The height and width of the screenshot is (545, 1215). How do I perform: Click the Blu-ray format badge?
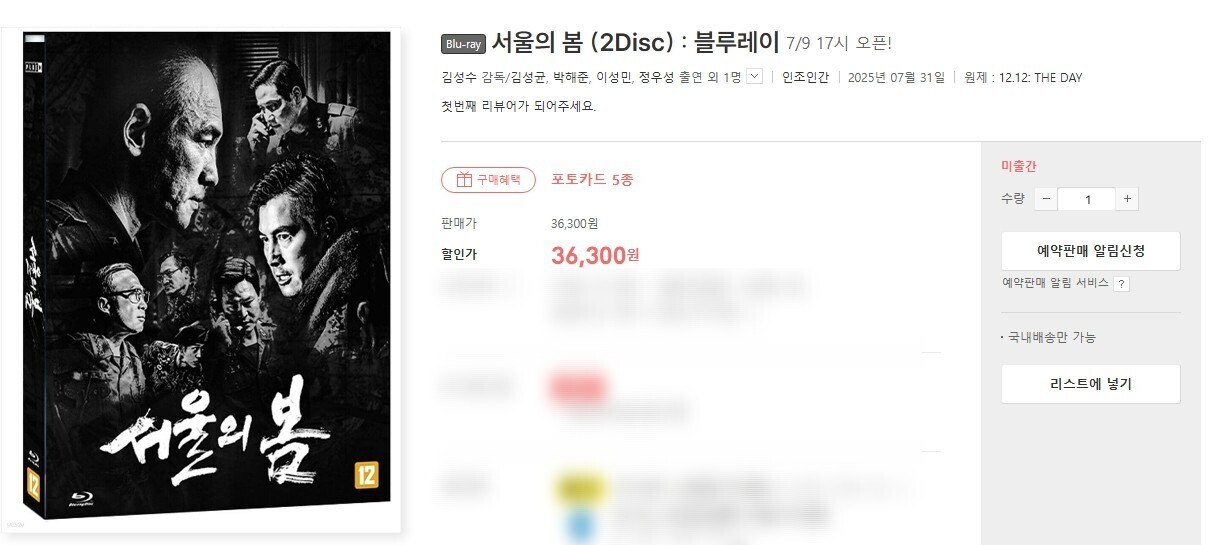point(463,44)
